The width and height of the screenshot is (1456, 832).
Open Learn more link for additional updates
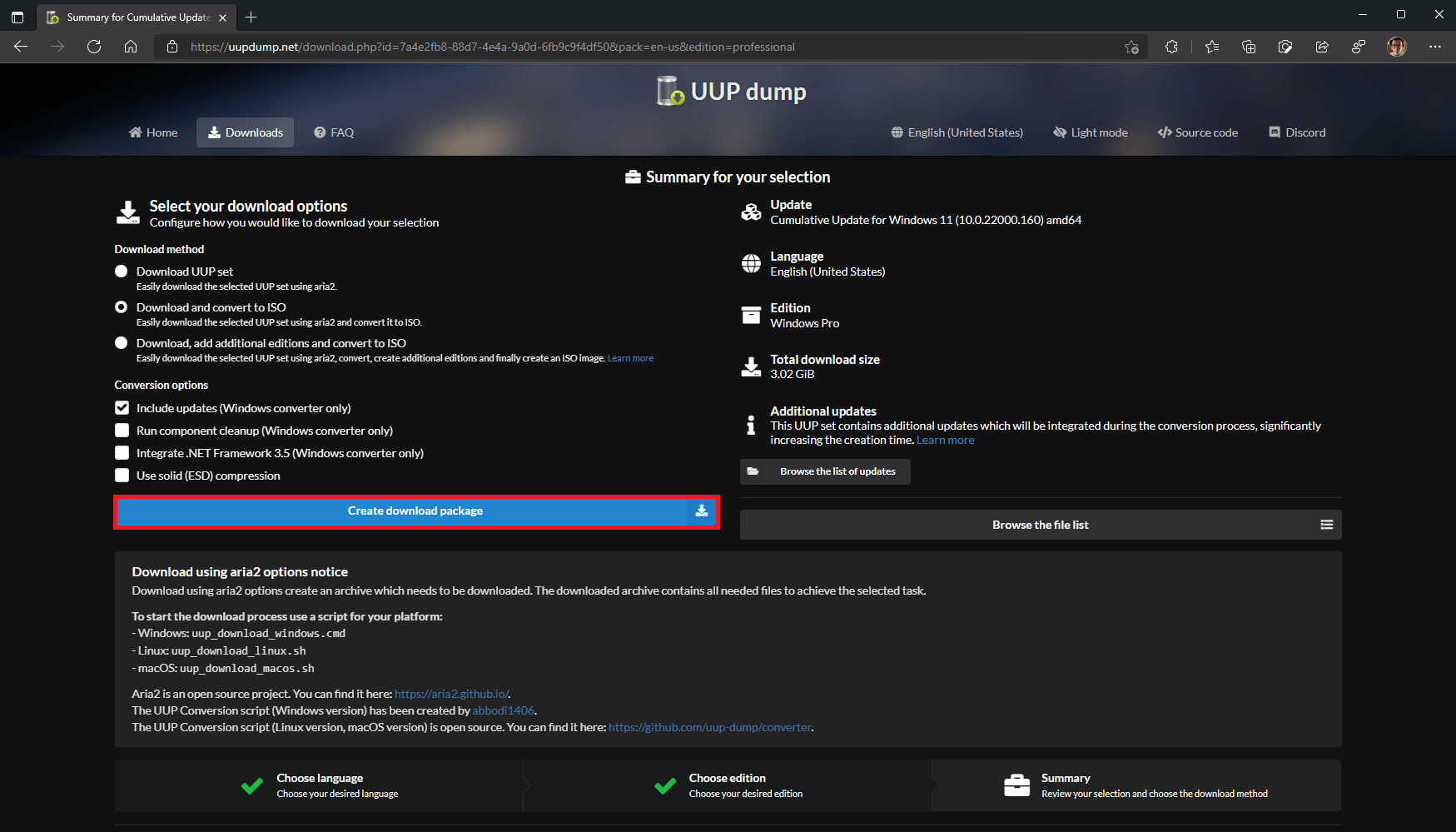click(945, 441)
